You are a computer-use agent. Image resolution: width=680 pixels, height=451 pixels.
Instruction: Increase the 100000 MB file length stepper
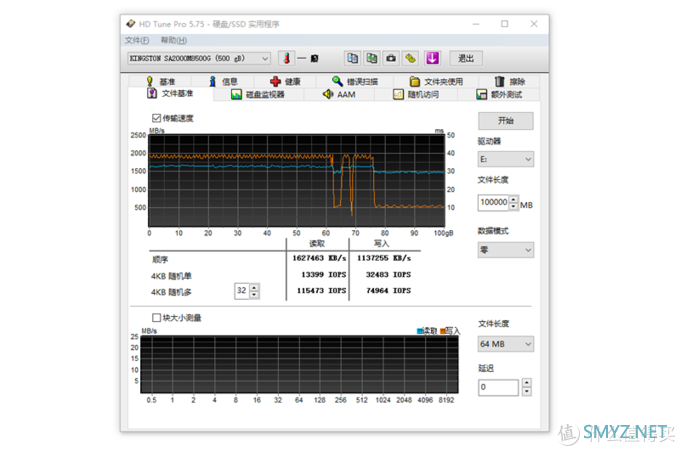click(513, 199)
